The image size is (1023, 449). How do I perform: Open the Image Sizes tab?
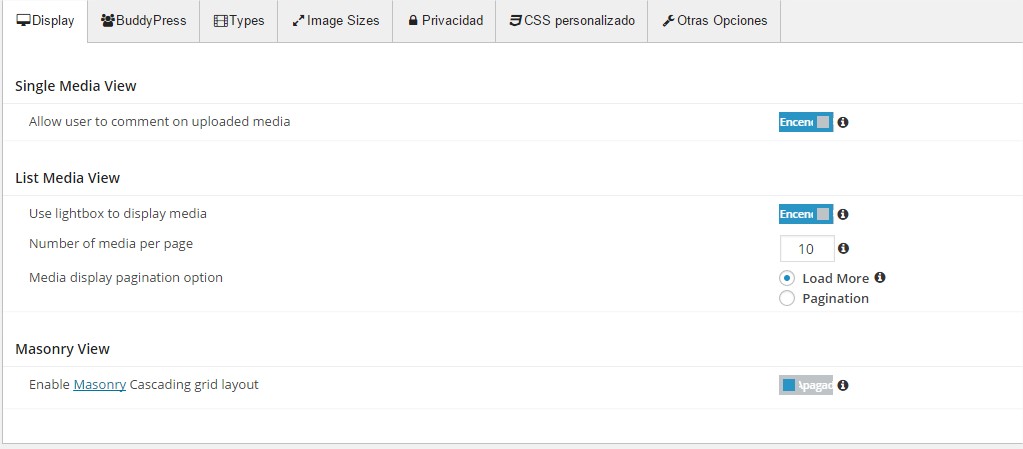pyautogui.click(x=335, y=21)
